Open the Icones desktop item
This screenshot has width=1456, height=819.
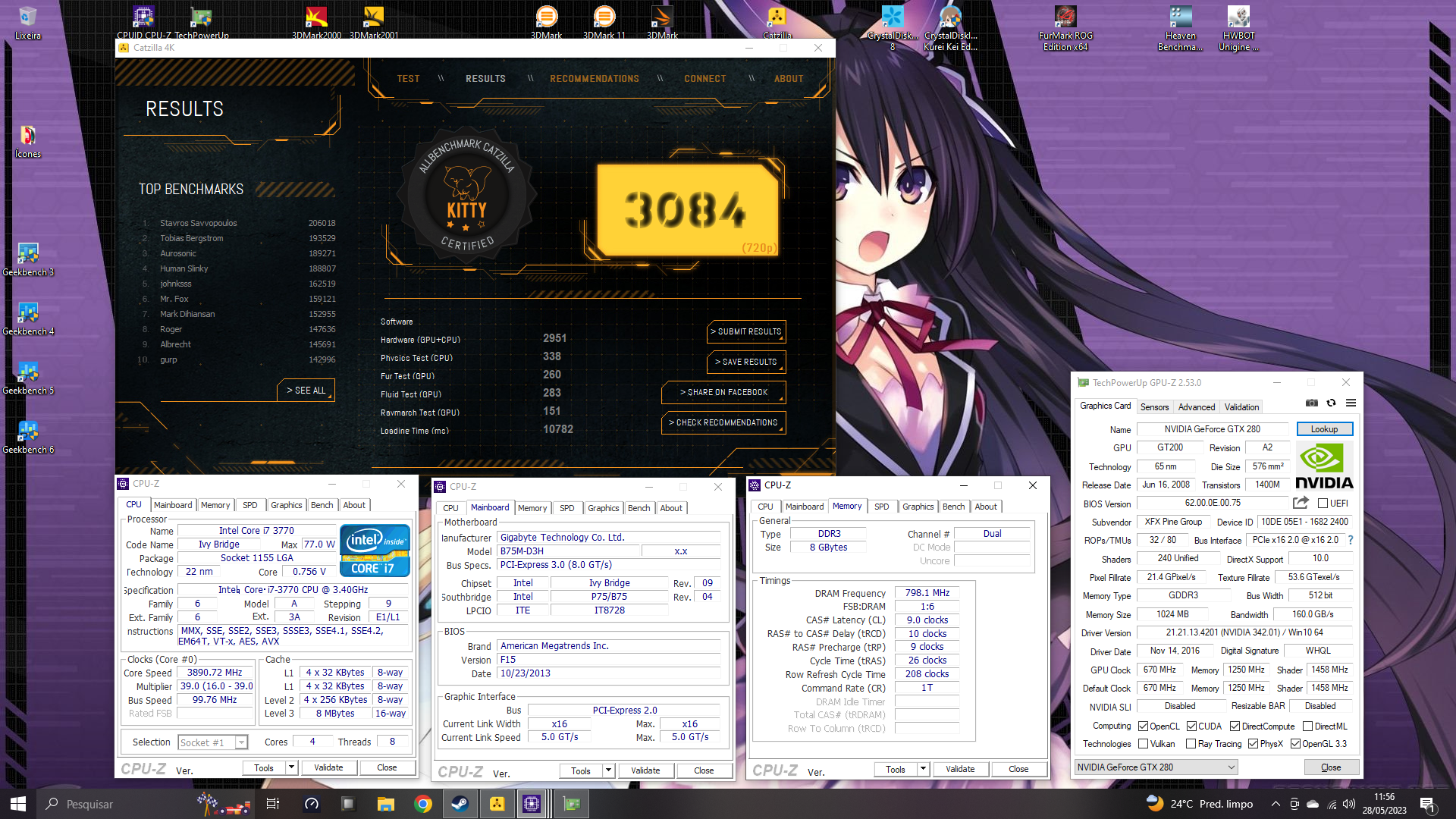[27, 142]
